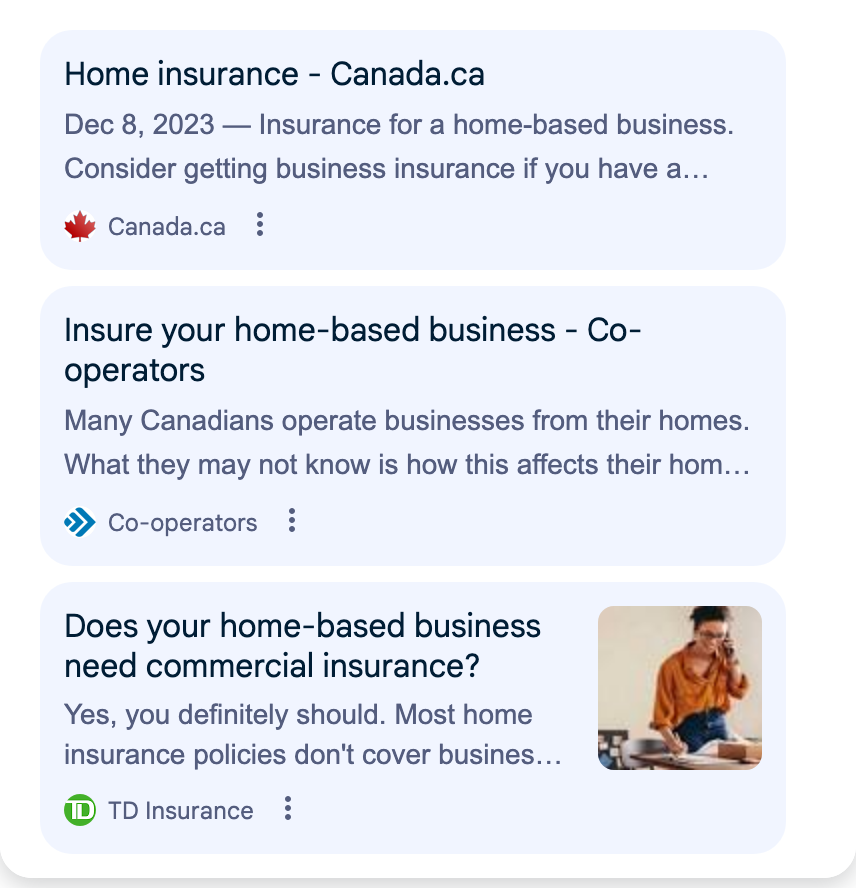The height and width of the screenshot is (888, 856).
Task: Open three-dot menu beside Canada.ca
Action: [259, 224]
